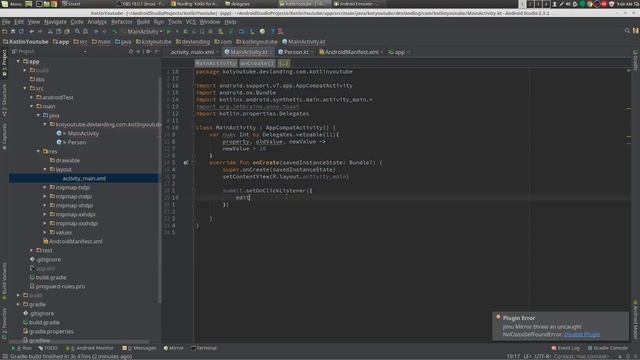Expand the mipmap-hdpi folder node
Image resolution: width=640 pixels, height=360 pixels.
click(x=45, y=187)
